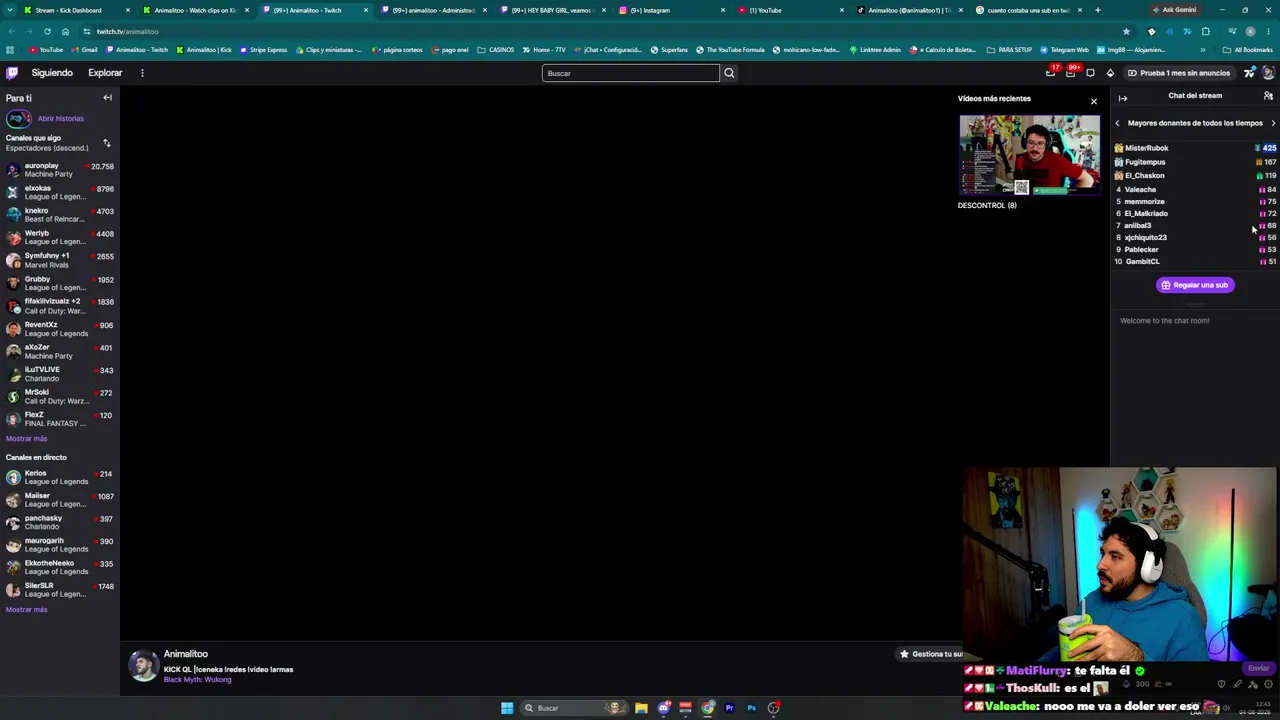This screenshot has width=1280, height=720.
Task: Collapse the Para ti sidebar
Action: [x=107, y=98]
